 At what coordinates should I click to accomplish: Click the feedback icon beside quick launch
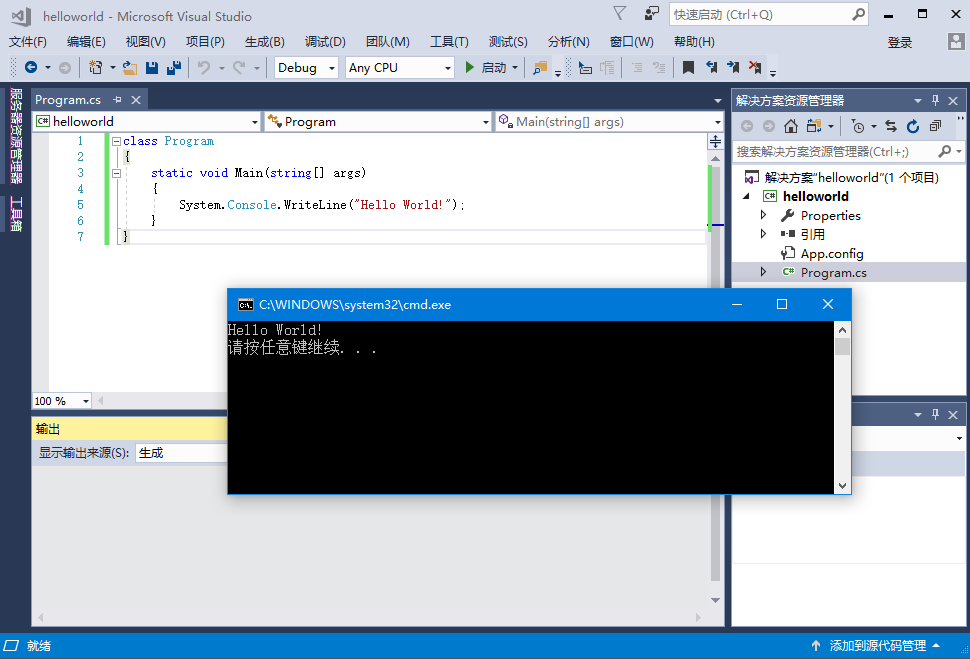pos(652,14)
